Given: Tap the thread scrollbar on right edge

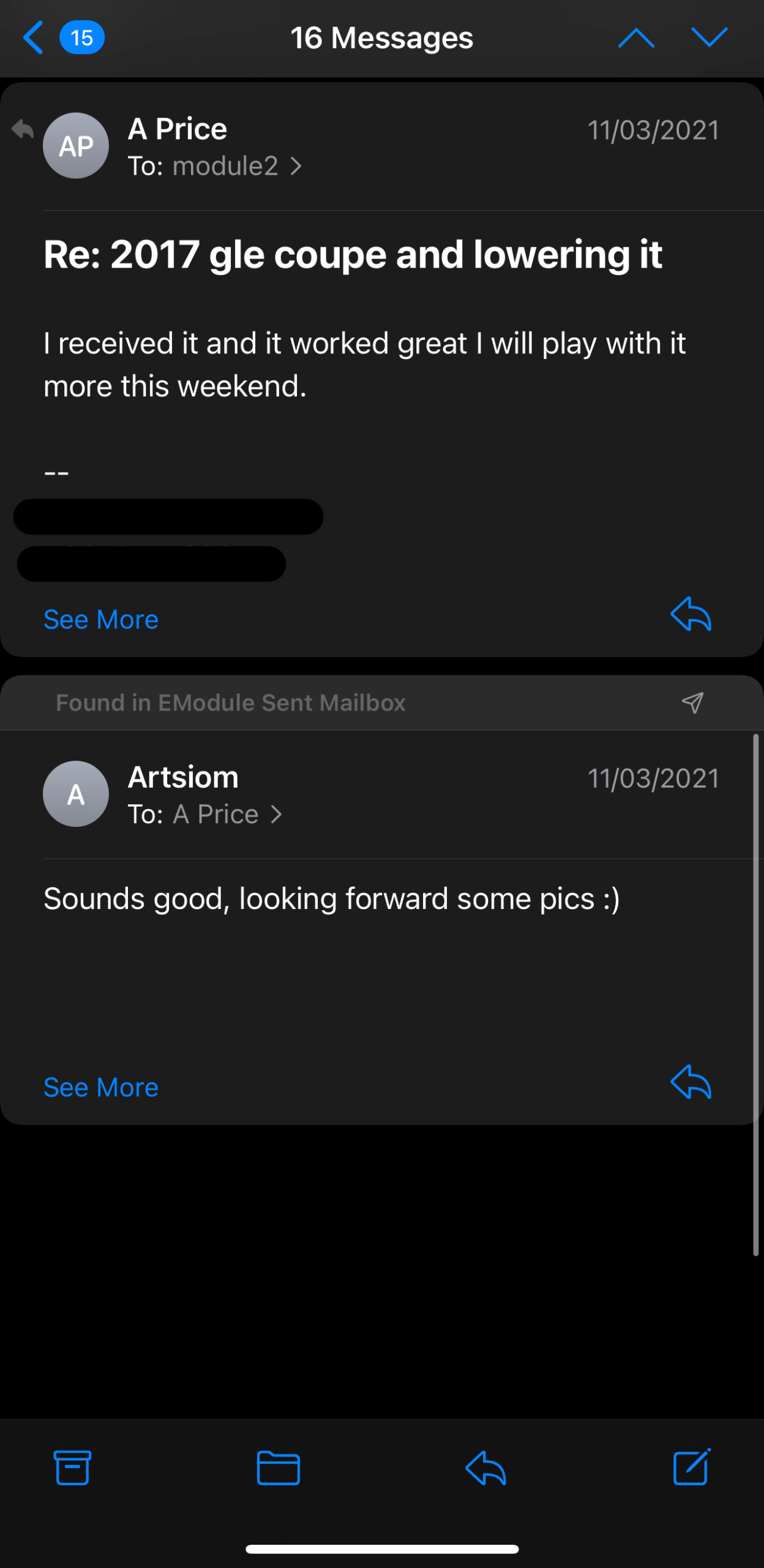Looking at the screenshot, I should tap(756, 992).
